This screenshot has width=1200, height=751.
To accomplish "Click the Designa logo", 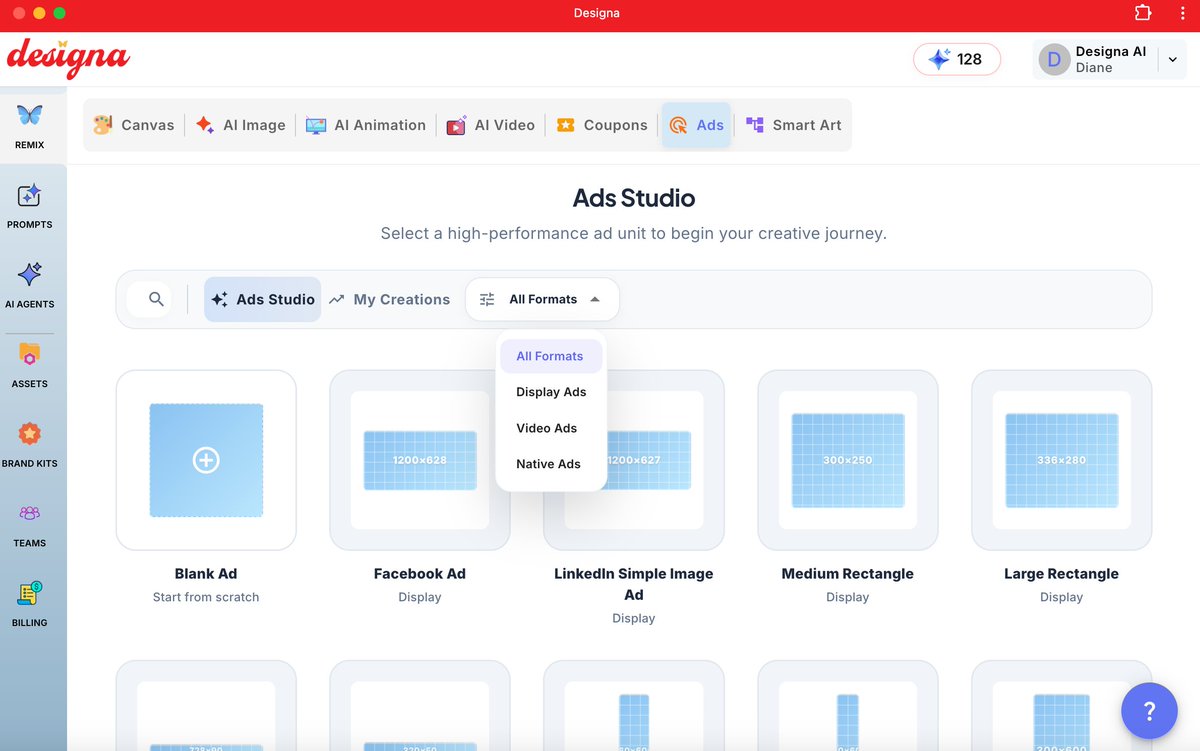I will point(68,59).
